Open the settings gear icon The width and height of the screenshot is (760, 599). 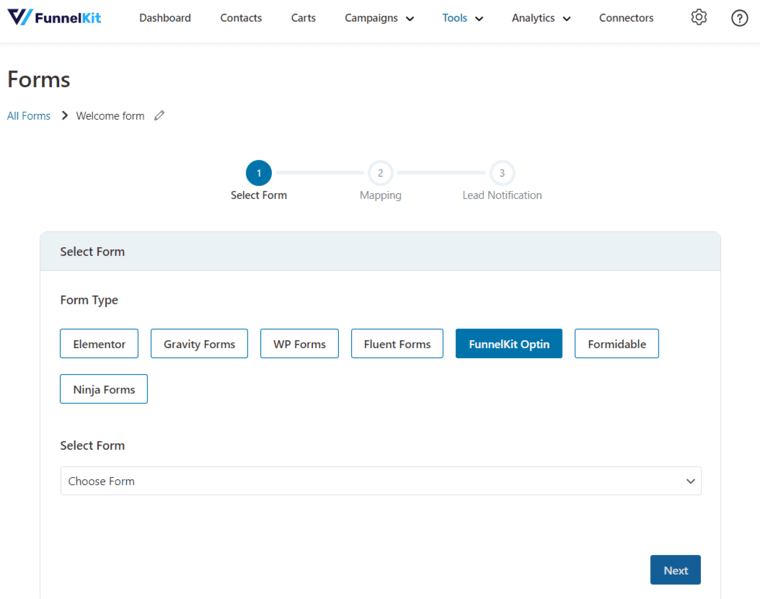point(698,17)
